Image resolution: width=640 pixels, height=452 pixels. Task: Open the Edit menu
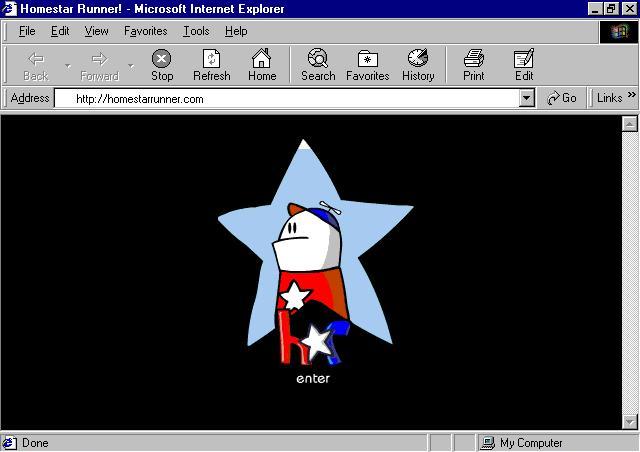coord(60,31)
